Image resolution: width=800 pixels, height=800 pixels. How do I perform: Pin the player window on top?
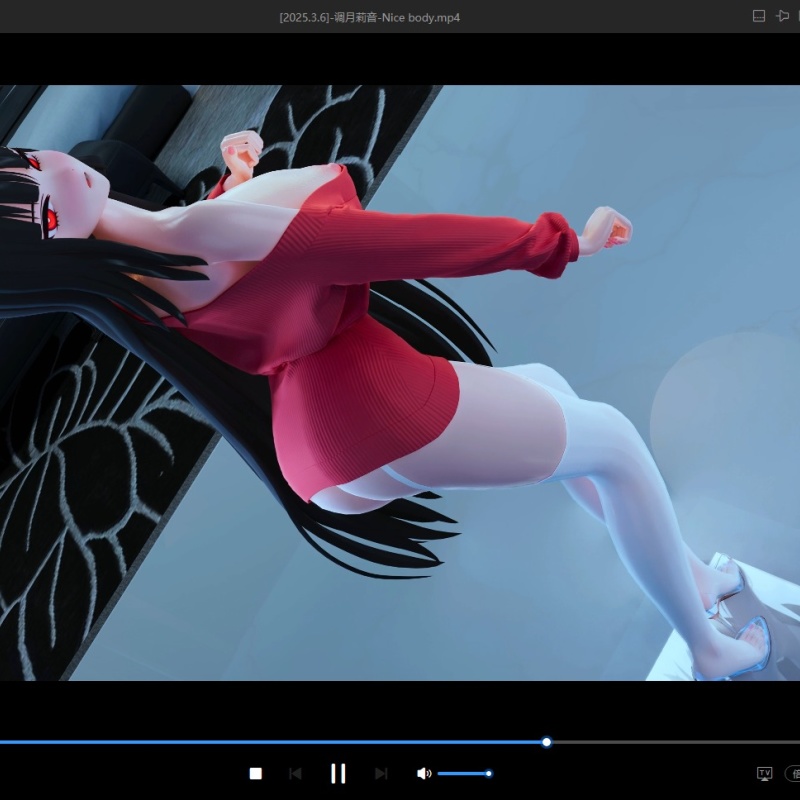[783, 16]
